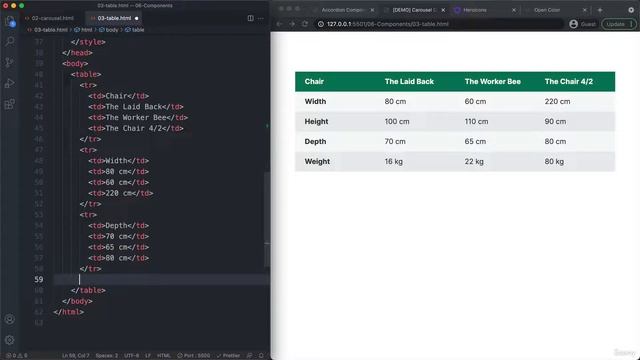Click the 'Depth' row label
The width and height of the screenshot is (640, 360).
click(315, 142)
